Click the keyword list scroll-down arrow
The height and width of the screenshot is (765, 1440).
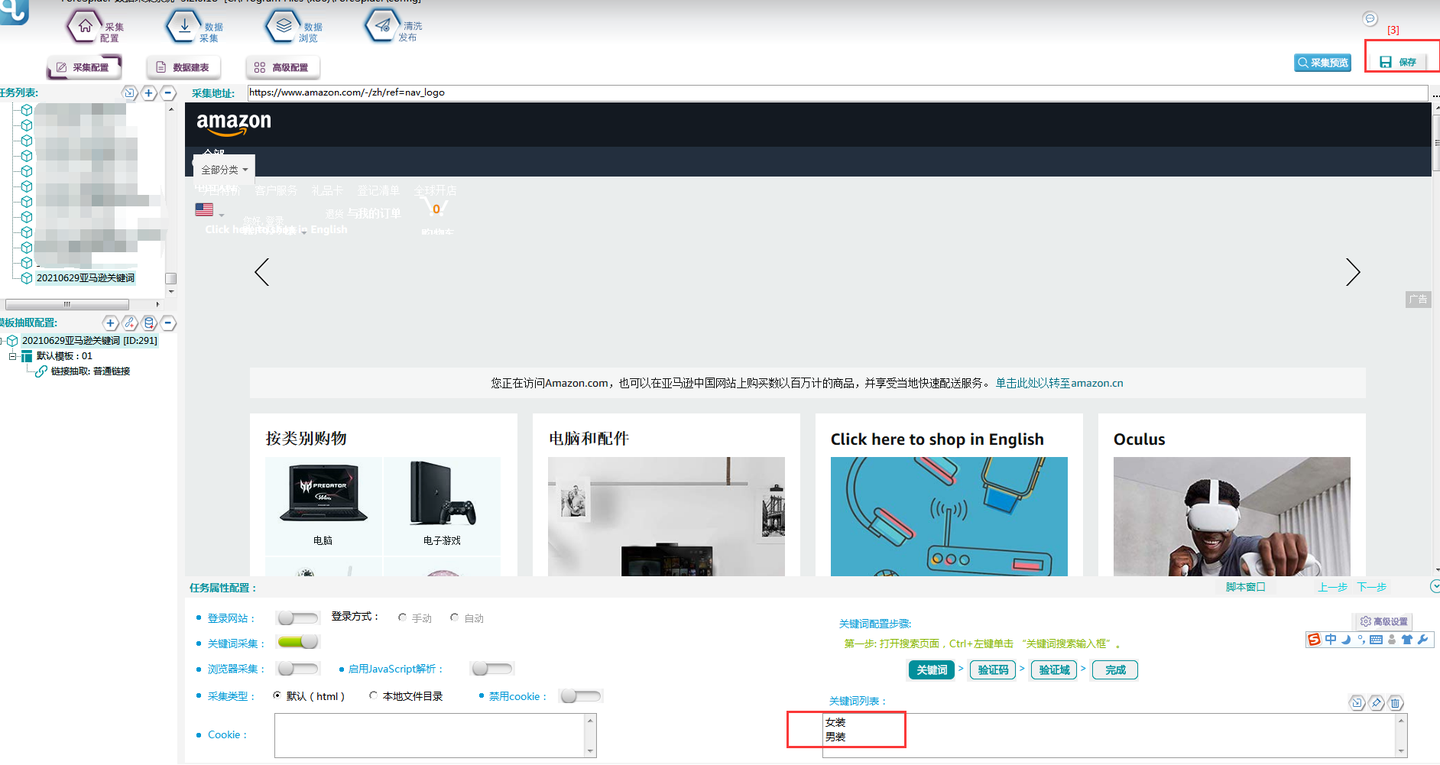coord(1401,750)
